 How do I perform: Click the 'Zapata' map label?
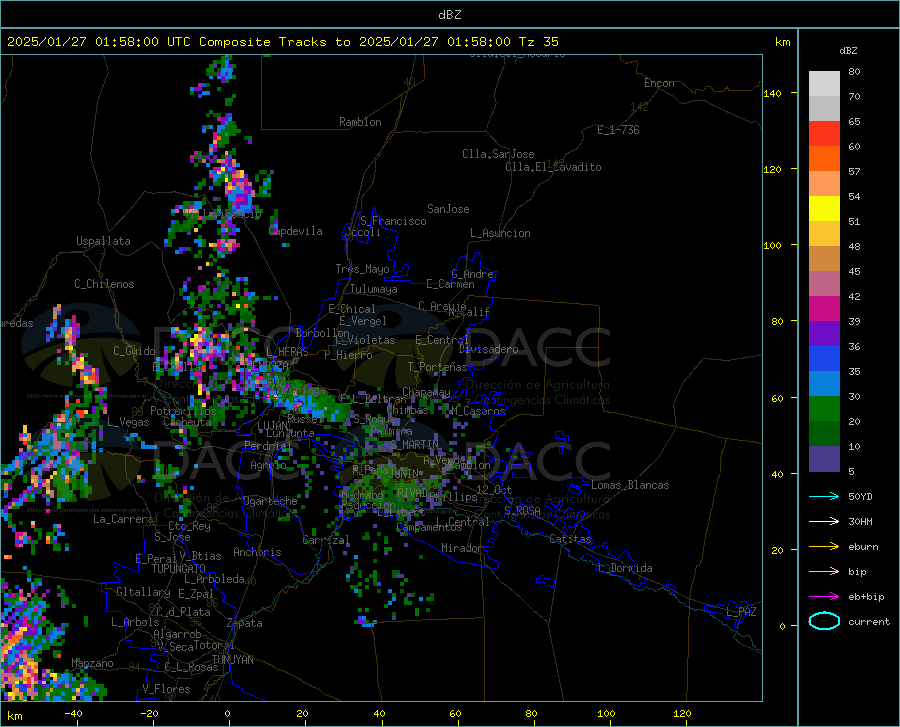[245, 623]
